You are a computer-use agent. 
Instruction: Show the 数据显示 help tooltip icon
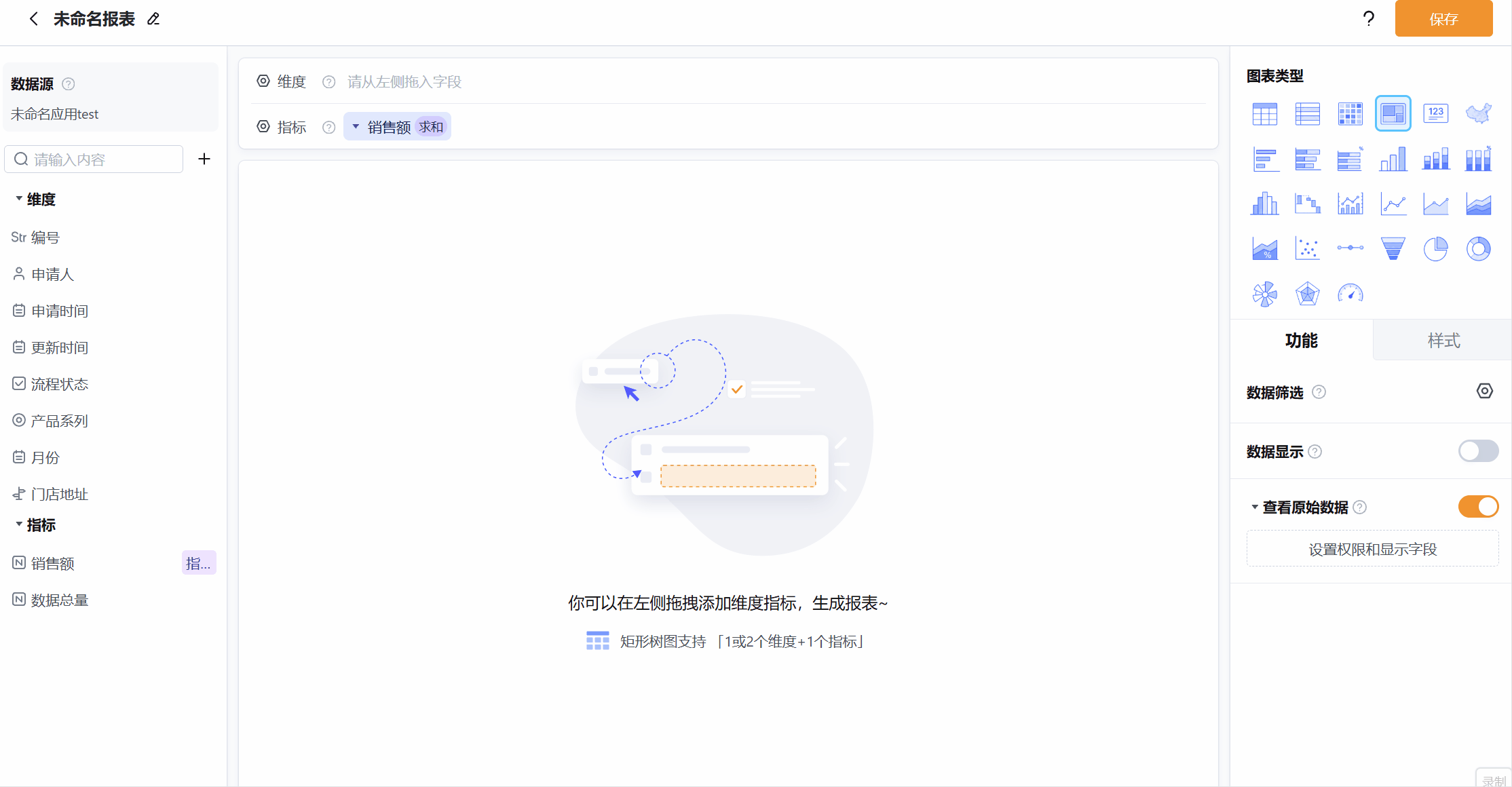pyautogui.click(x=1315, y=452)
